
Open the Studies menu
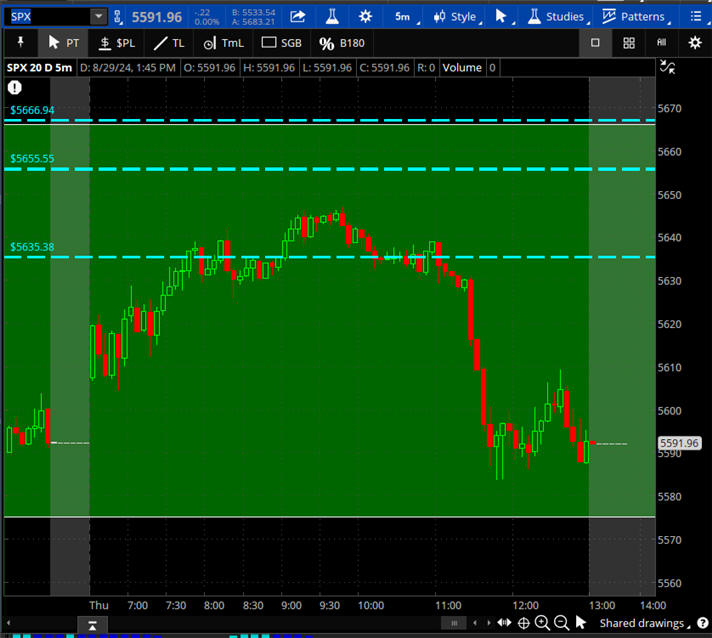point(555,16)
